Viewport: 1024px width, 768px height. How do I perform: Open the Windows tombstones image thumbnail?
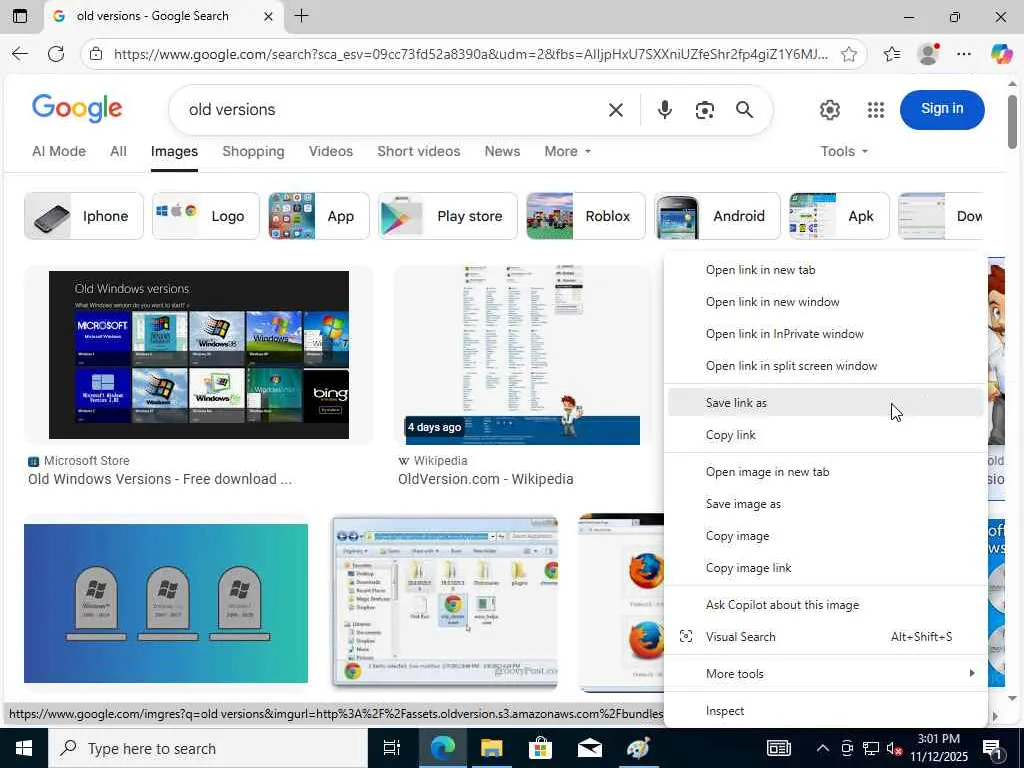coord(166,603)
